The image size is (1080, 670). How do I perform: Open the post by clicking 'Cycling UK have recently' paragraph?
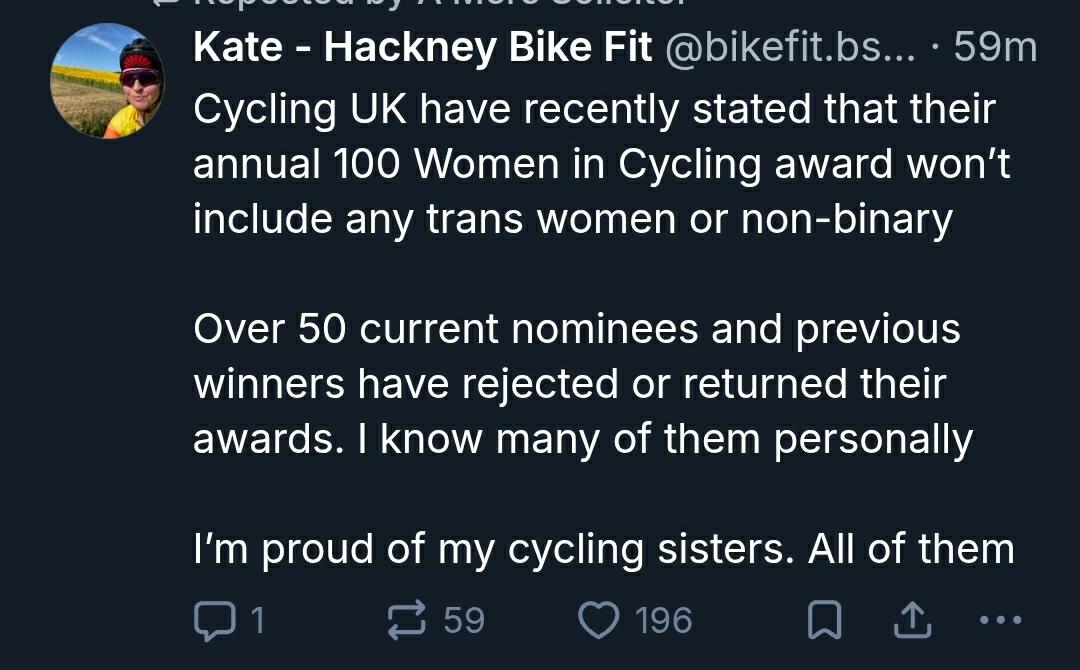594,109
